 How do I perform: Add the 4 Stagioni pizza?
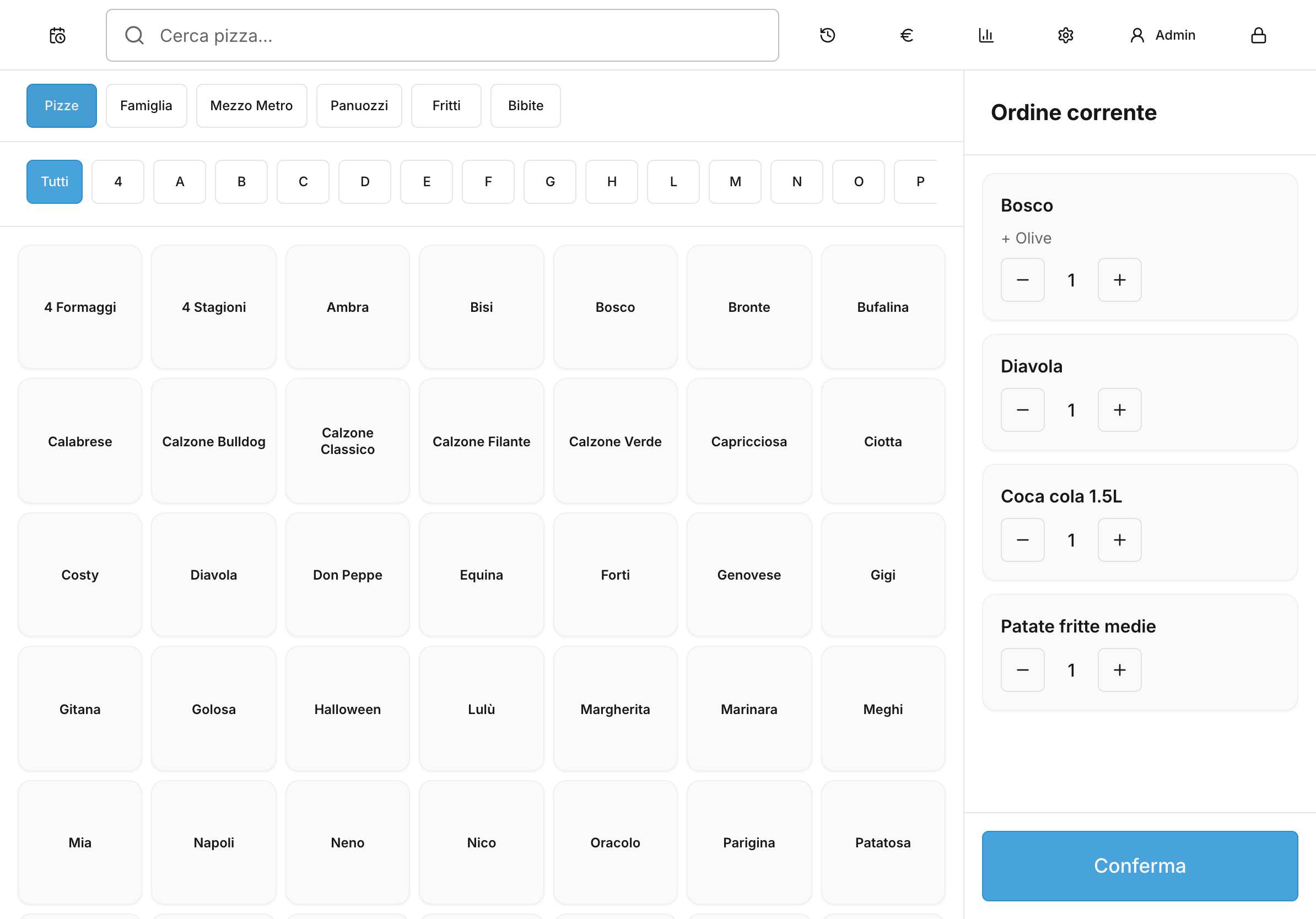pos(214,307)
